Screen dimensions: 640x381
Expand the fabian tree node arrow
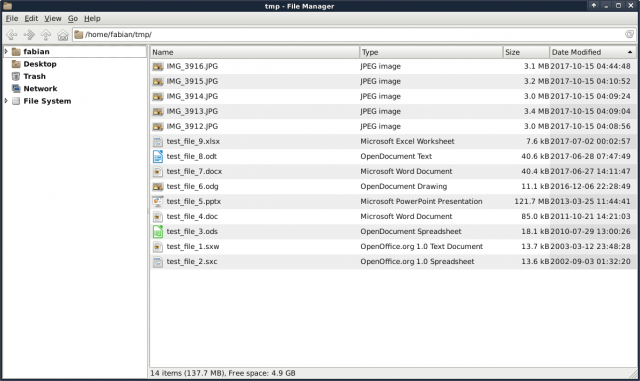[x=6, y=51]
